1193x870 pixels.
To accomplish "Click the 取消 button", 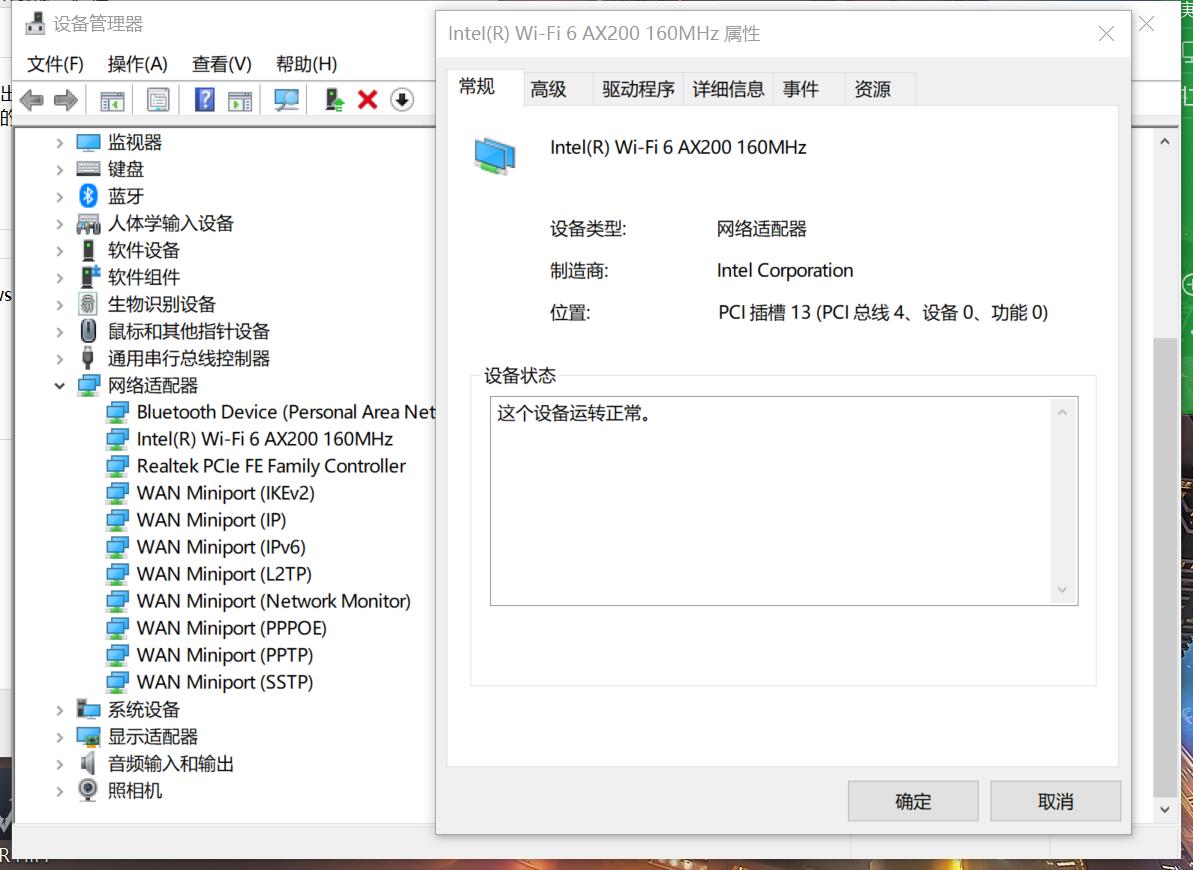I will (1055, 800).
